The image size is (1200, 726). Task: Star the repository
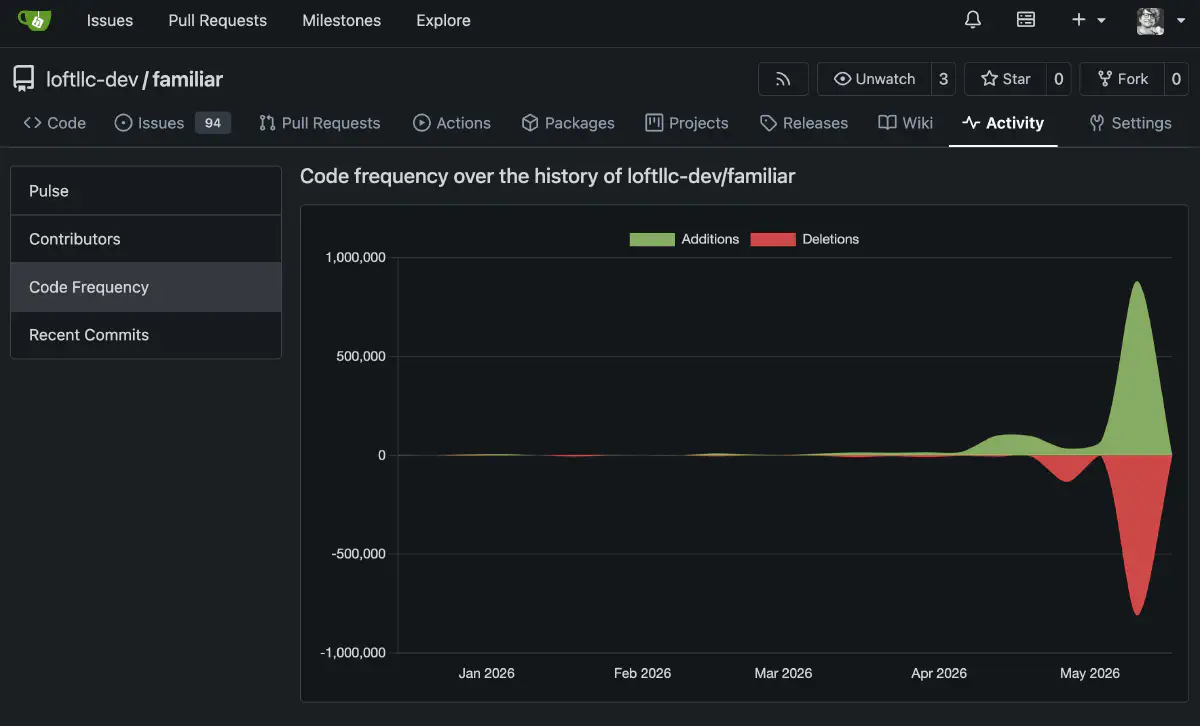1006,79
